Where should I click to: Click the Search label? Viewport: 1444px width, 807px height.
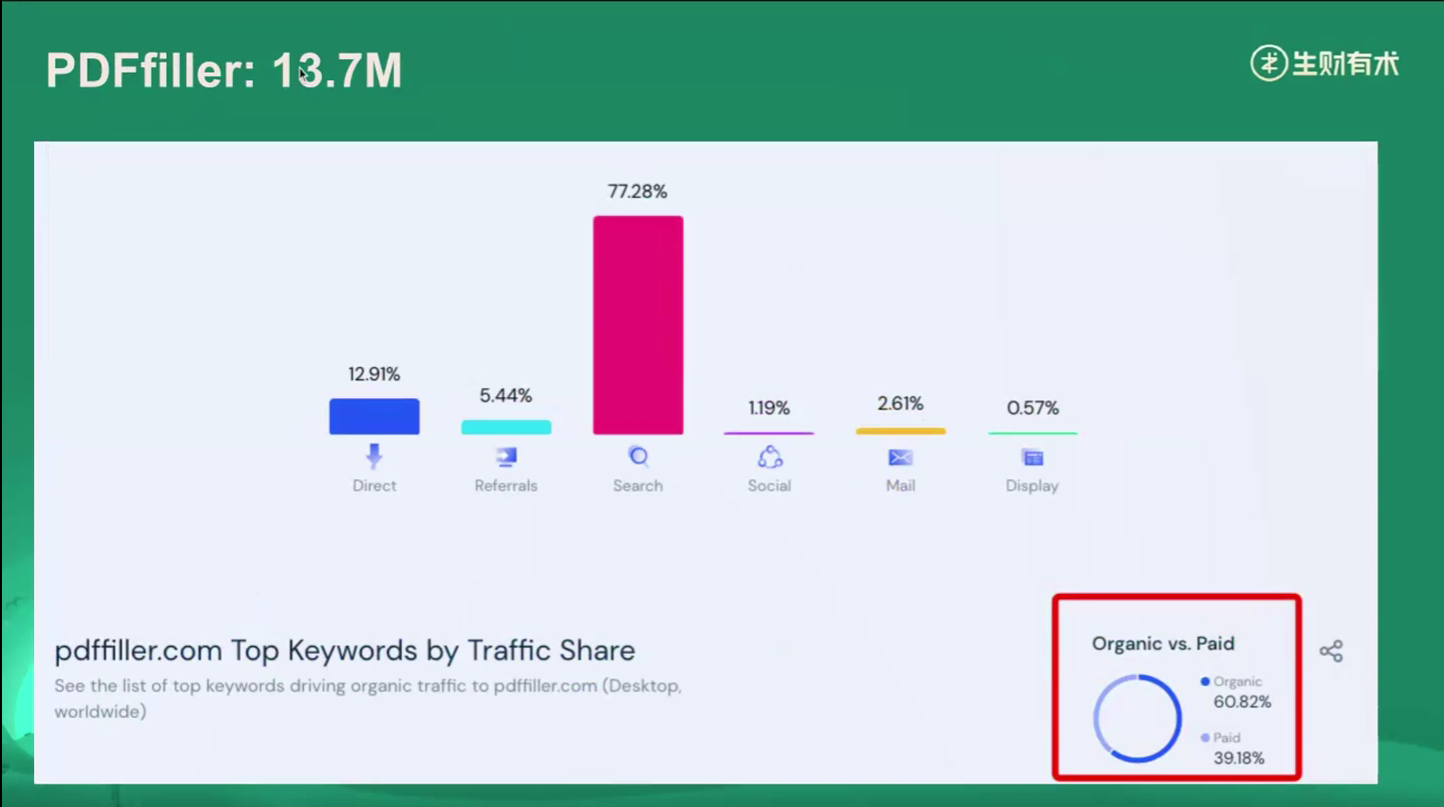tap(638, 486)
